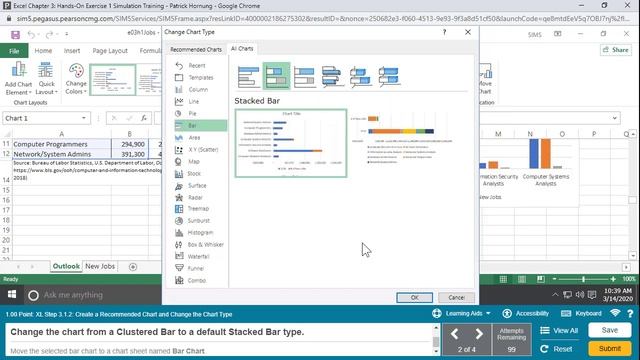Viewport: 640px width, 360px height.
Task: Open the Home ribbon tab
Action: tap(43, 51)
